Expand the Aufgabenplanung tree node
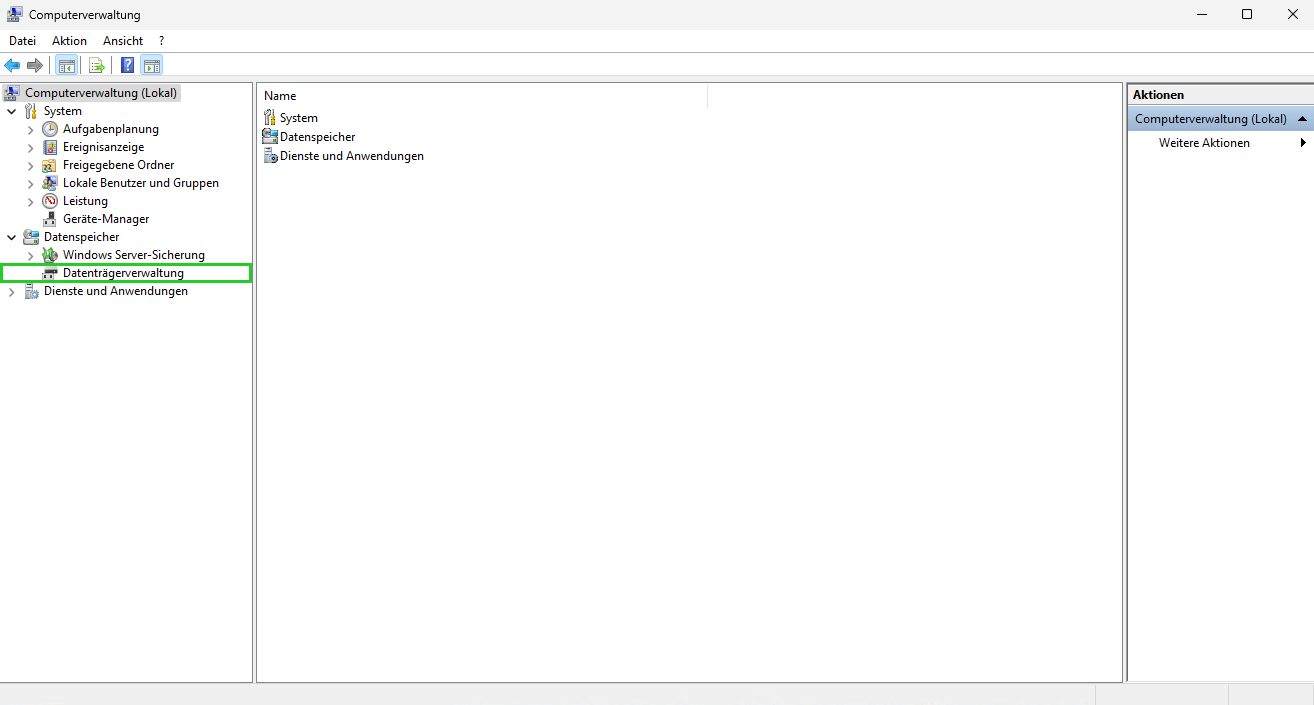This screenshot has width=1314, height=705. click(x=31, y=130)
